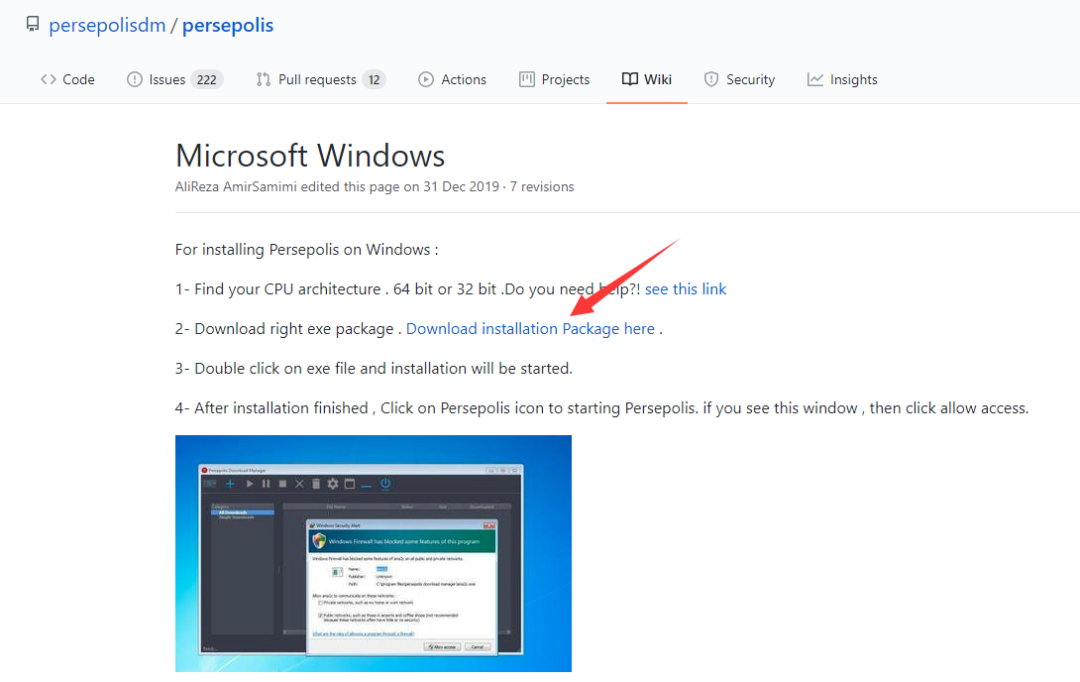1080x682 pixels.
Task: Open the Pull requests tab
Action: (320, 79)
